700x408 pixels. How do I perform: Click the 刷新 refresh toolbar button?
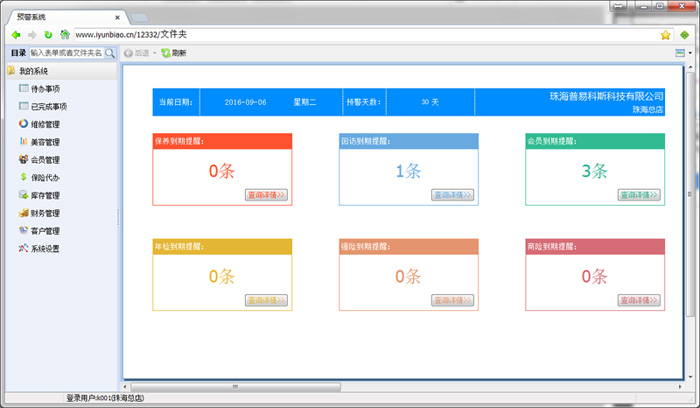point(174,53)
